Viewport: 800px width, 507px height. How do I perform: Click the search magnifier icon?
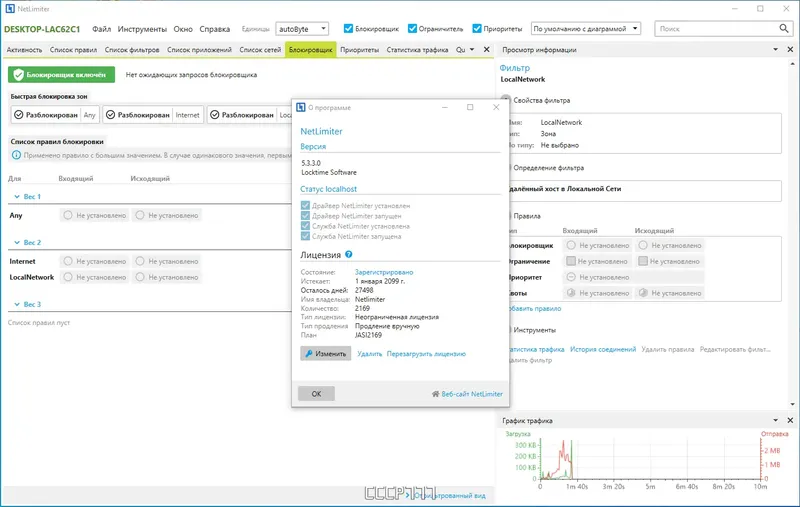784,29
